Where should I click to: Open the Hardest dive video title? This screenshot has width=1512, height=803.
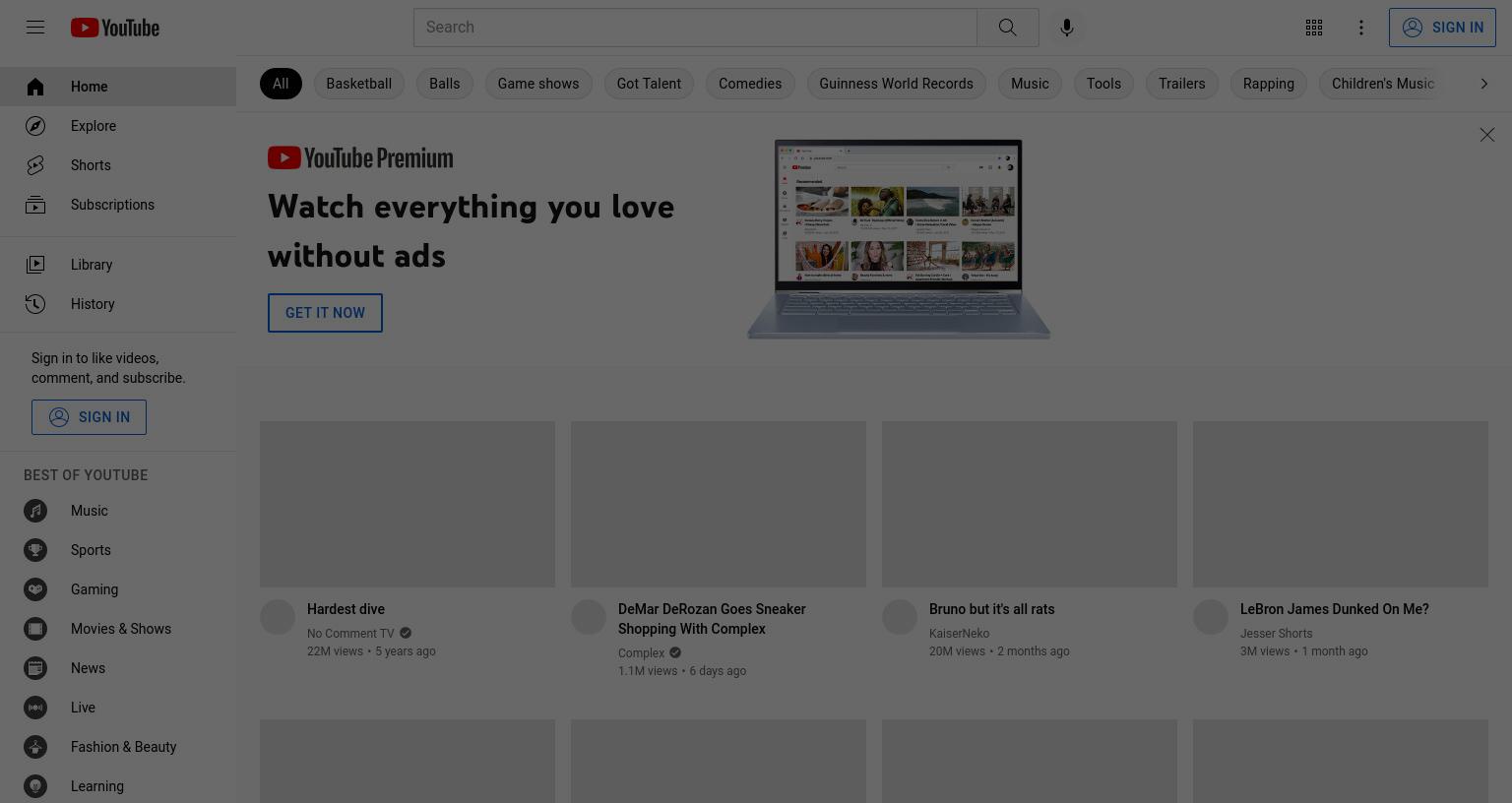point(346,609)
